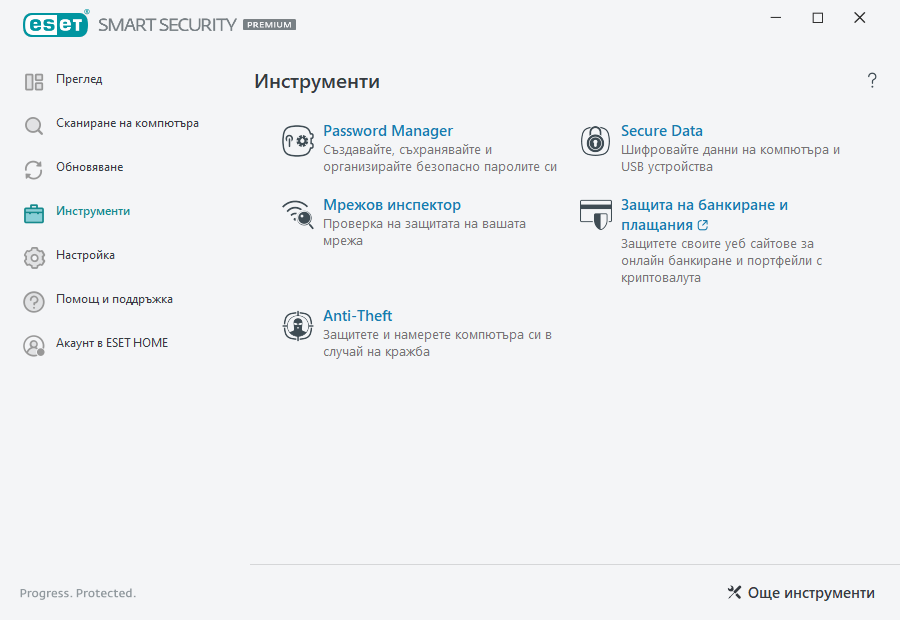Switch to the Преглед section
Image resolution: width=900 pixels, height=620 pixels.
tap(77, 80)
